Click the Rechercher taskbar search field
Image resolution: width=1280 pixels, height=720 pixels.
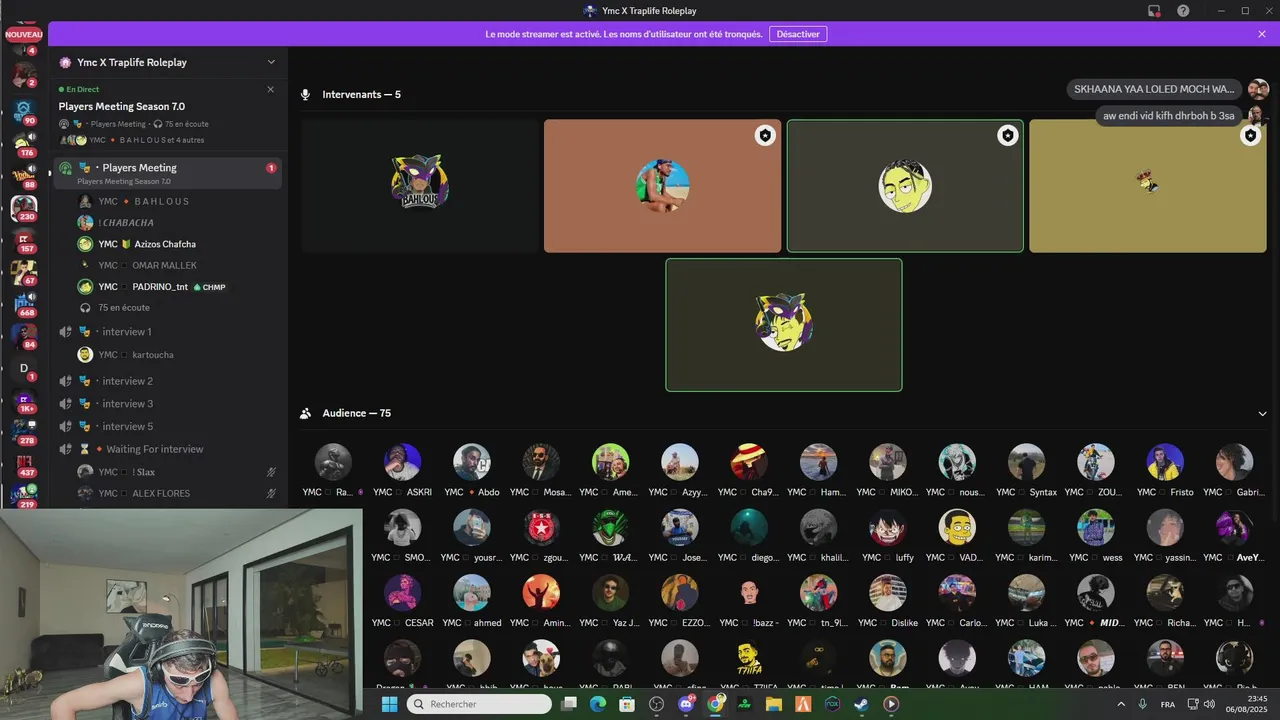click(x=479, y=704)
